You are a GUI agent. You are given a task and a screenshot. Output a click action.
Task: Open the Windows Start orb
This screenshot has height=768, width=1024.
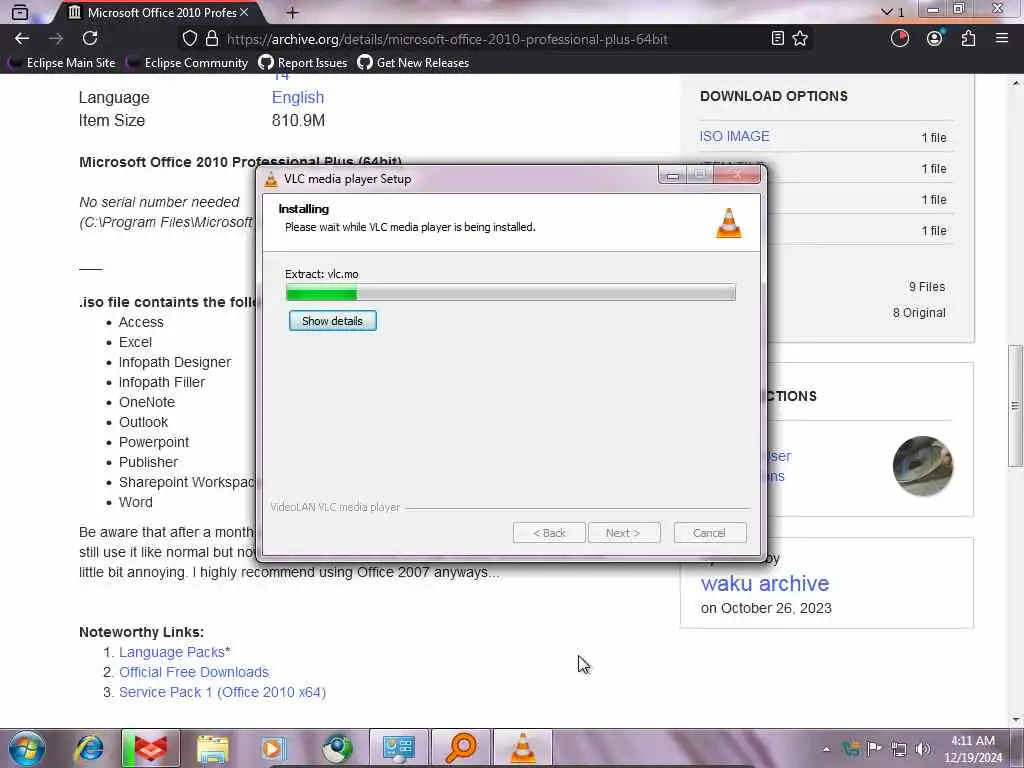pos(27,748)
